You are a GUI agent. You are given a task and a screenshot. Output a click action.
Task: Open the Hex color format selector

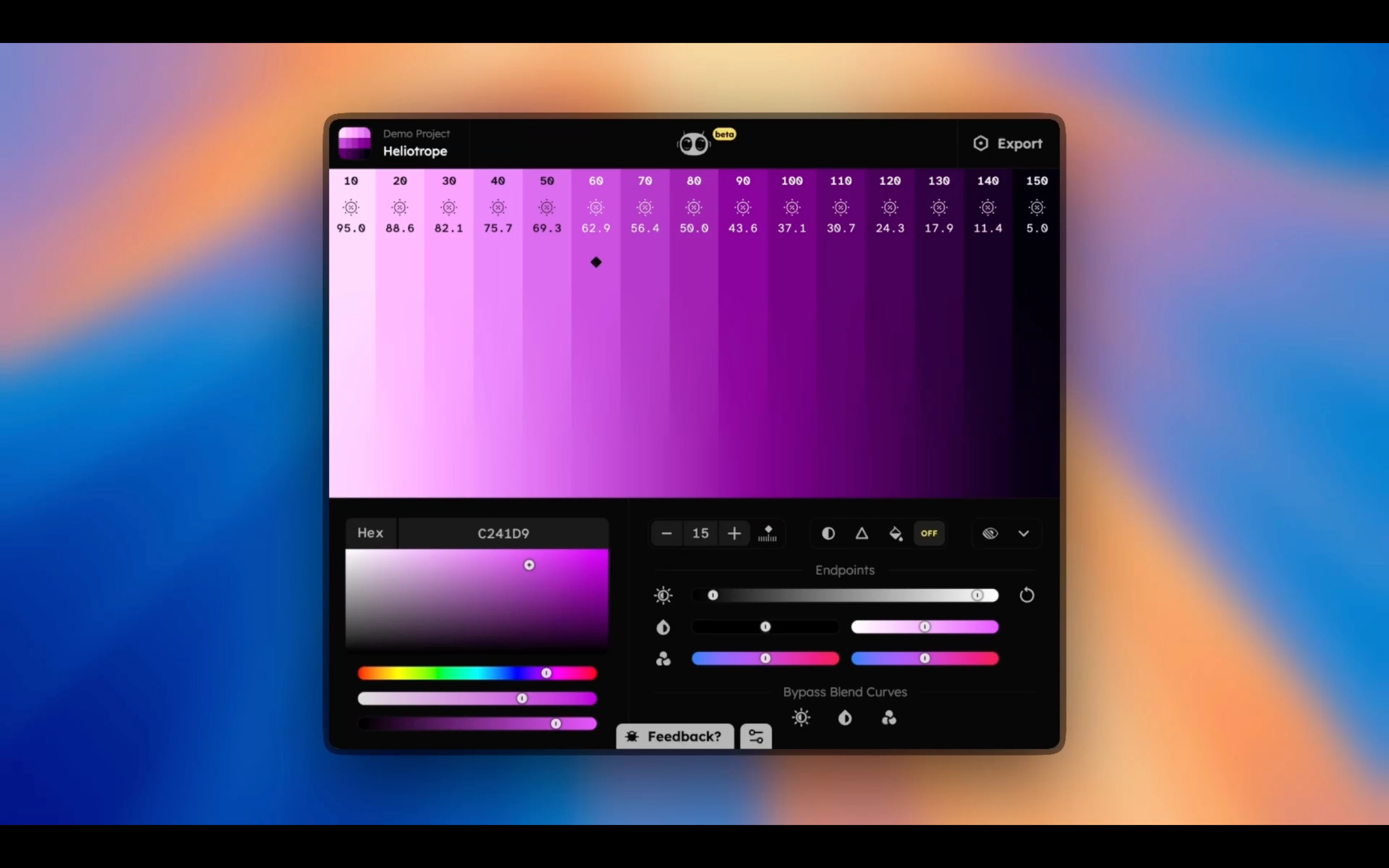[371, 533]
